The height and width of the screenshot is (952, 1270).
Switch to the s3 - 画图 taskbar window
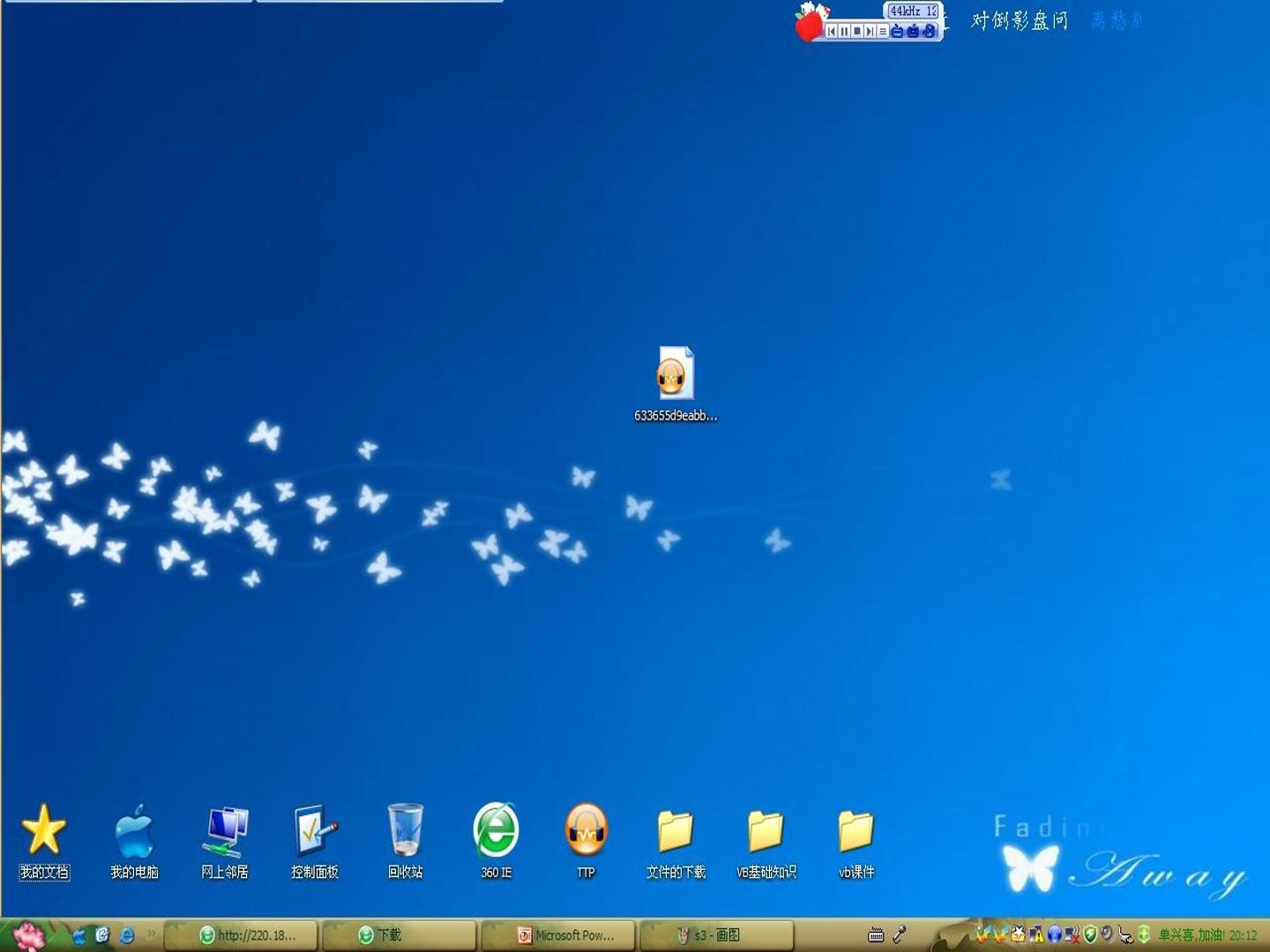[717, 935]
